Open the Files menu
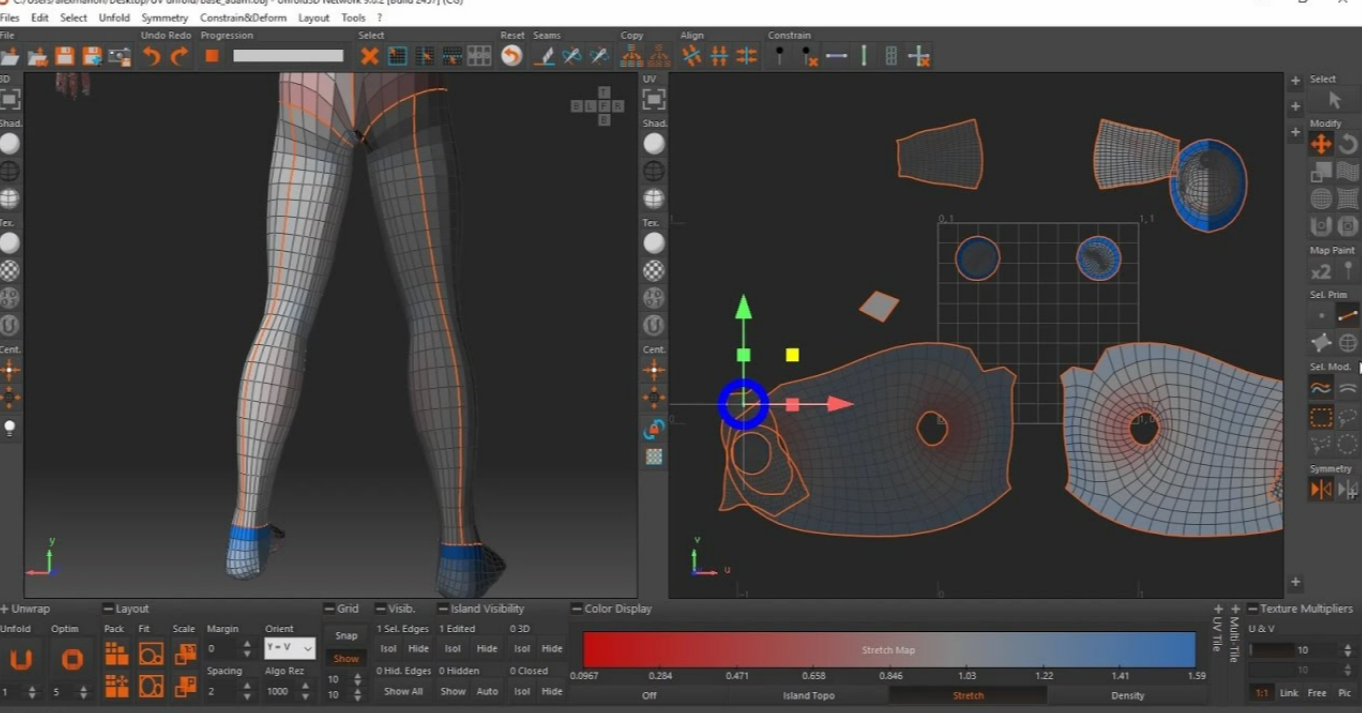The width and height of the screenshot is (1362, 713). [x=9, y=18]
